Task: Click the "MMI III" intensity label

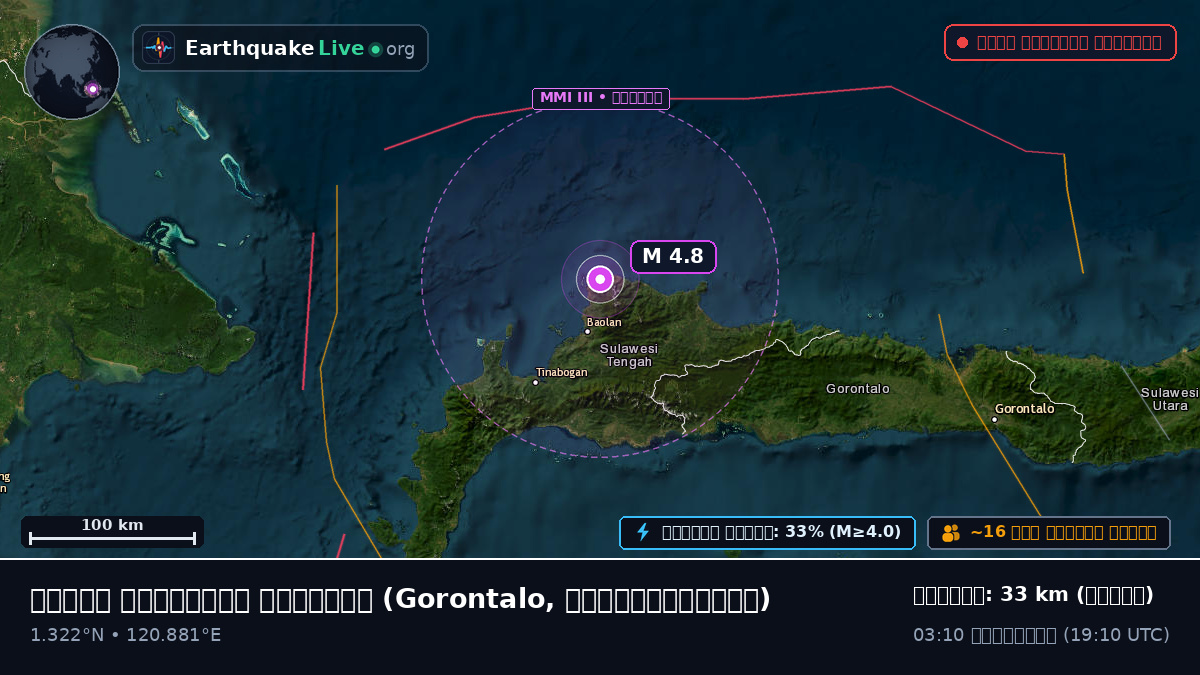Action: point(600,98)
